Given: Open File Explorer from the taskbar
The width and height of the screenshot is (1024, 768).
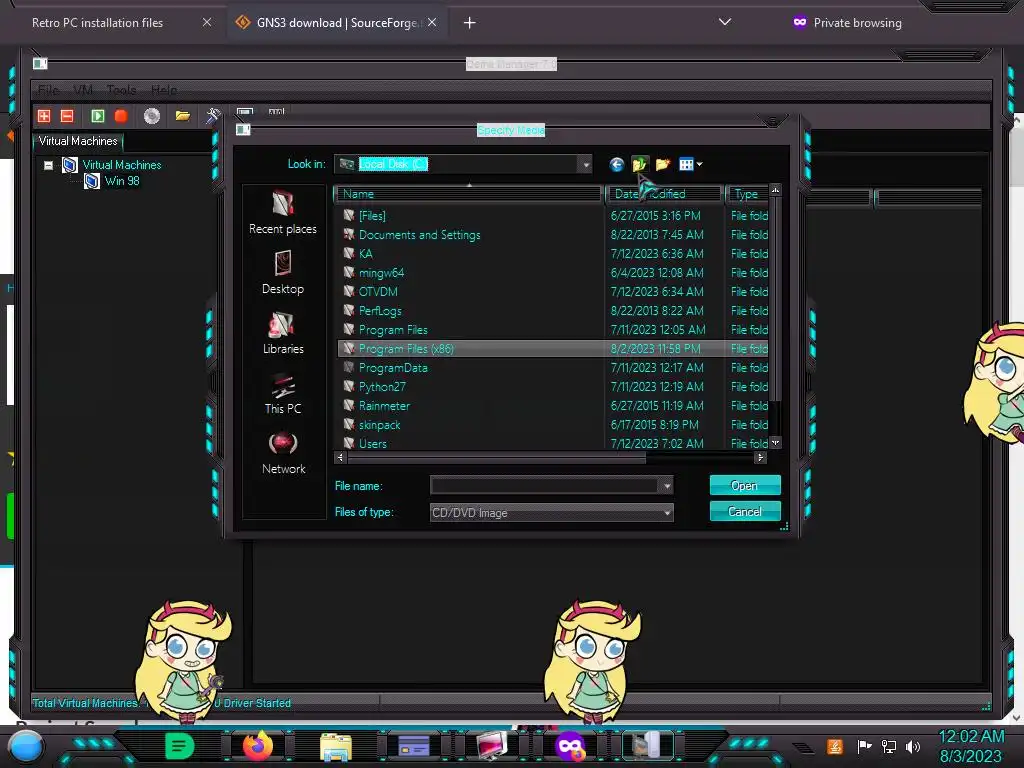Looking at the screenshot, I should tap(336, 746).
